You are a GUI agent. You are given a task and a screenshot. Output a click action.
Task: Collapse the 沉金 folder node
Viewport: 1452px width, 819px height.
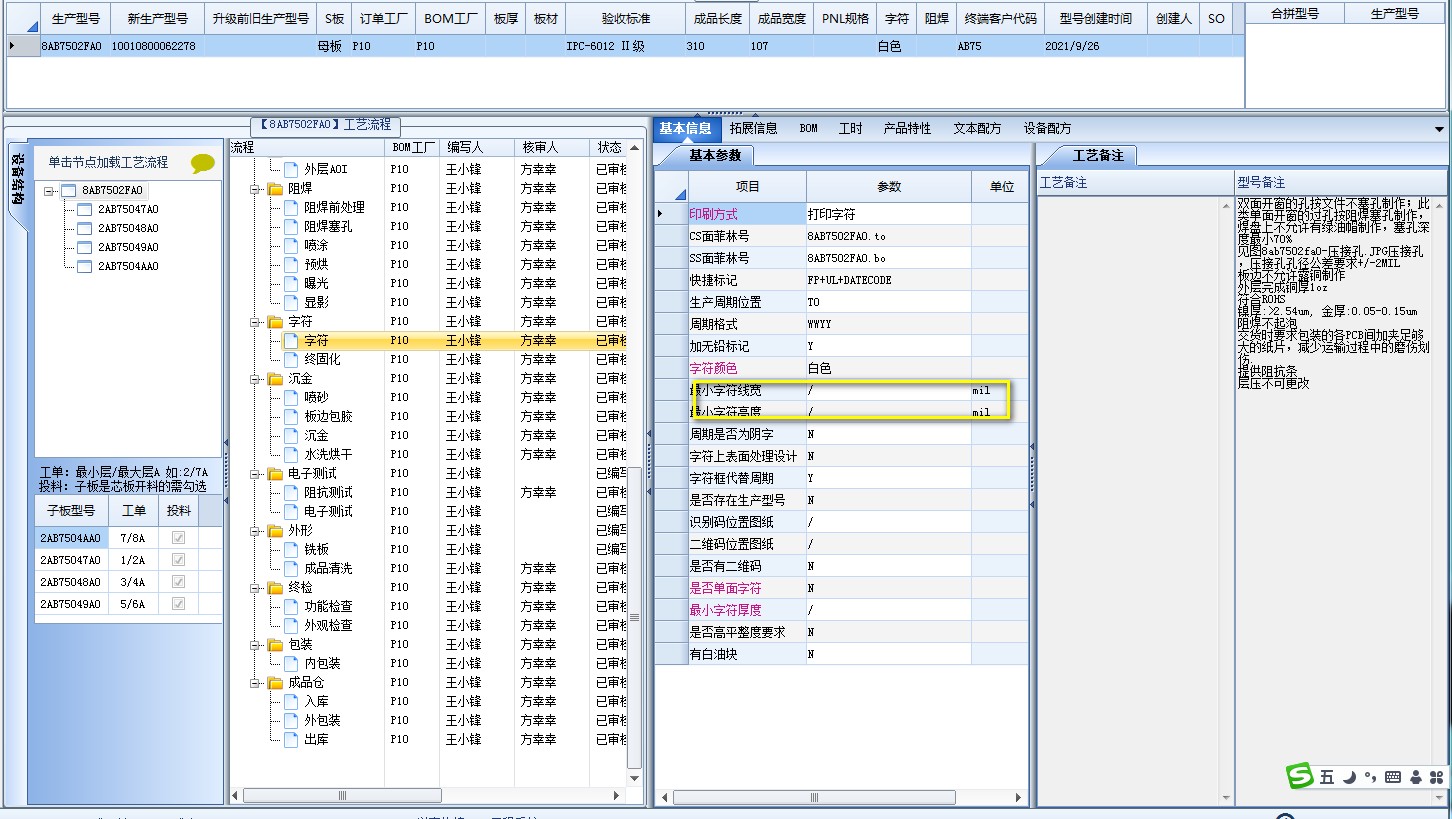(x=255, y=379)
